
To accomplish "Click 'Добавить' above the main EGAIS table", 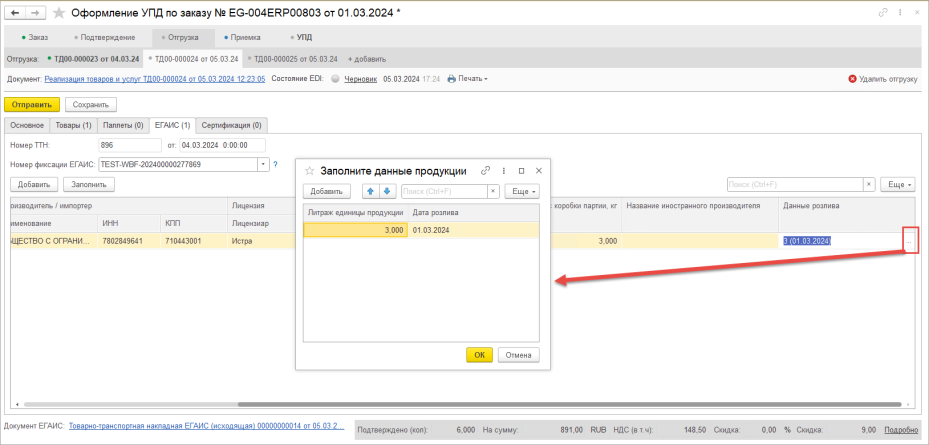I will (34, 184).
